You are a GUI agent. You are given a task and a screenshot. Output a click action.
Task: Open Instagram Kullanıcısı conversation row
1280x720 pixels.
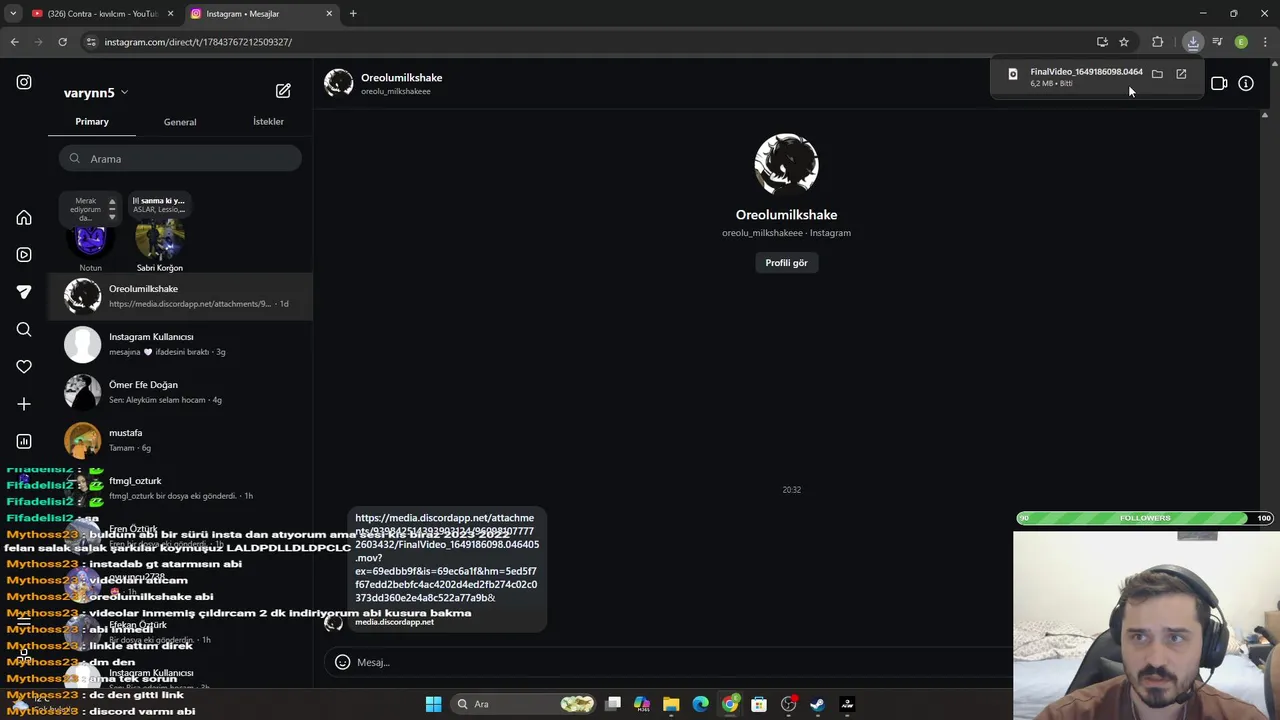[180, 344]
